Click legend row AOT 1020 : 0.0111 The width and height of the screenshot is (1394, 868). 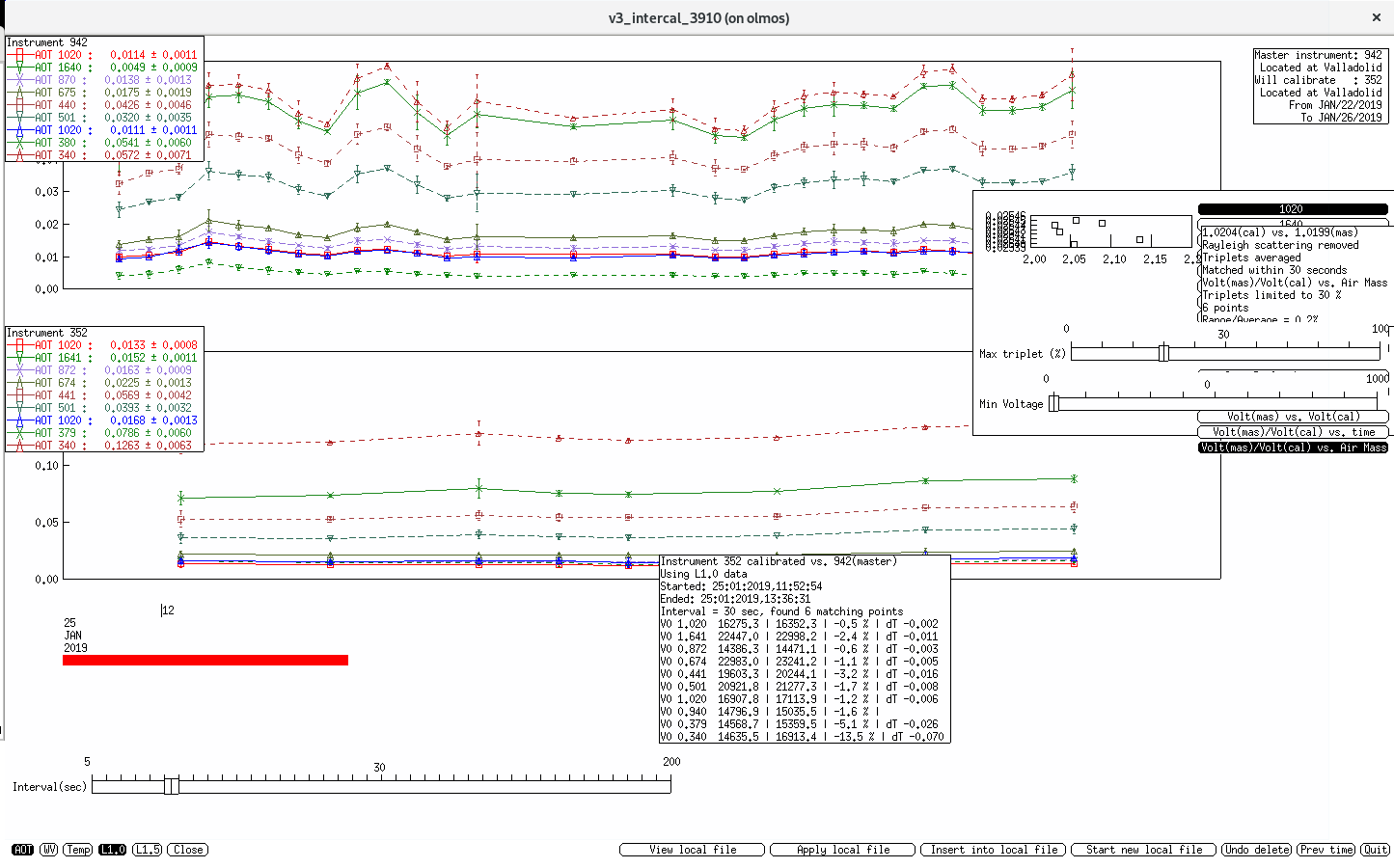[103, 130]
